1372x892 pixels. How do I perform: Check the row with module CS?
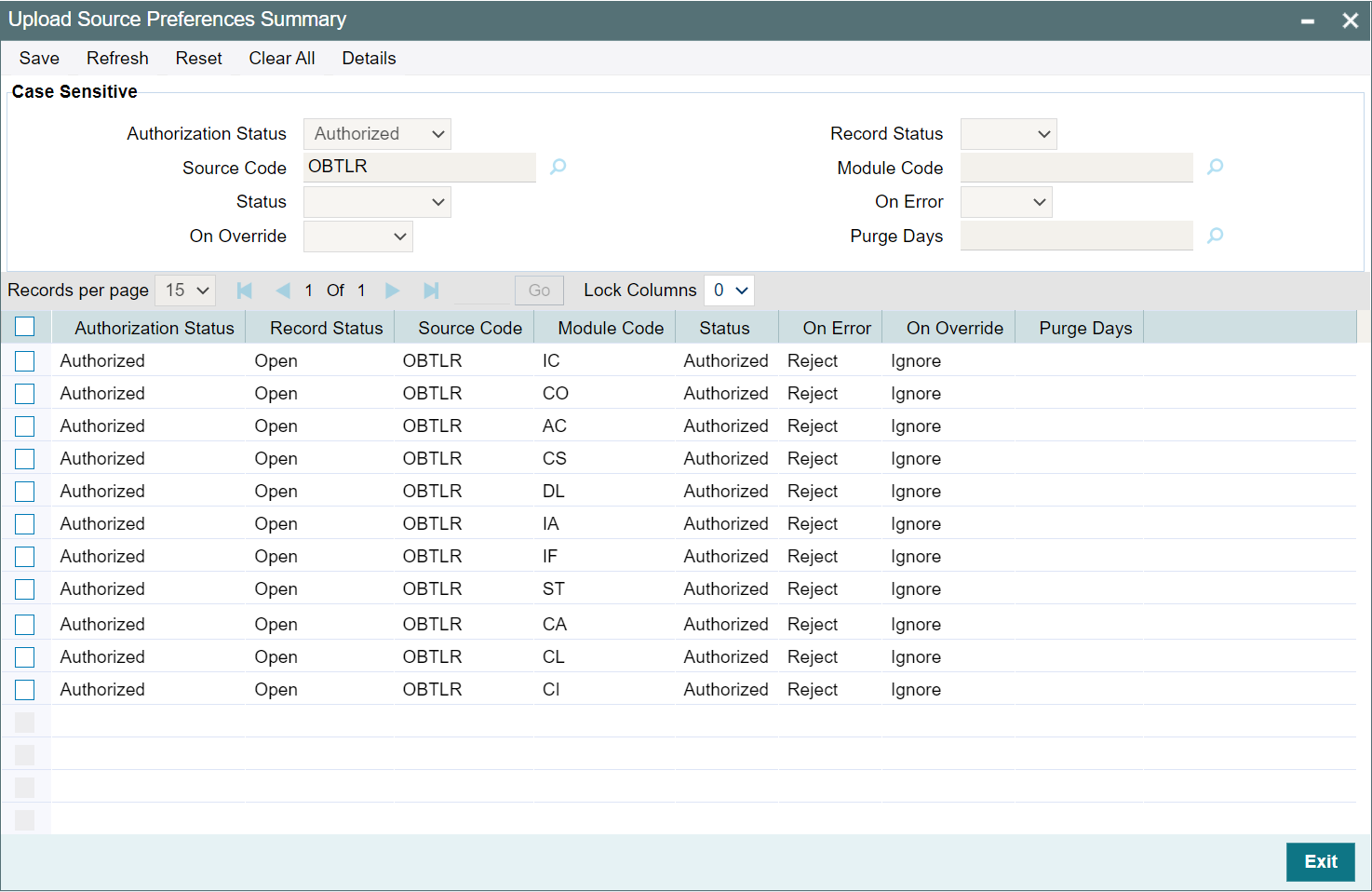pos(25,459)
